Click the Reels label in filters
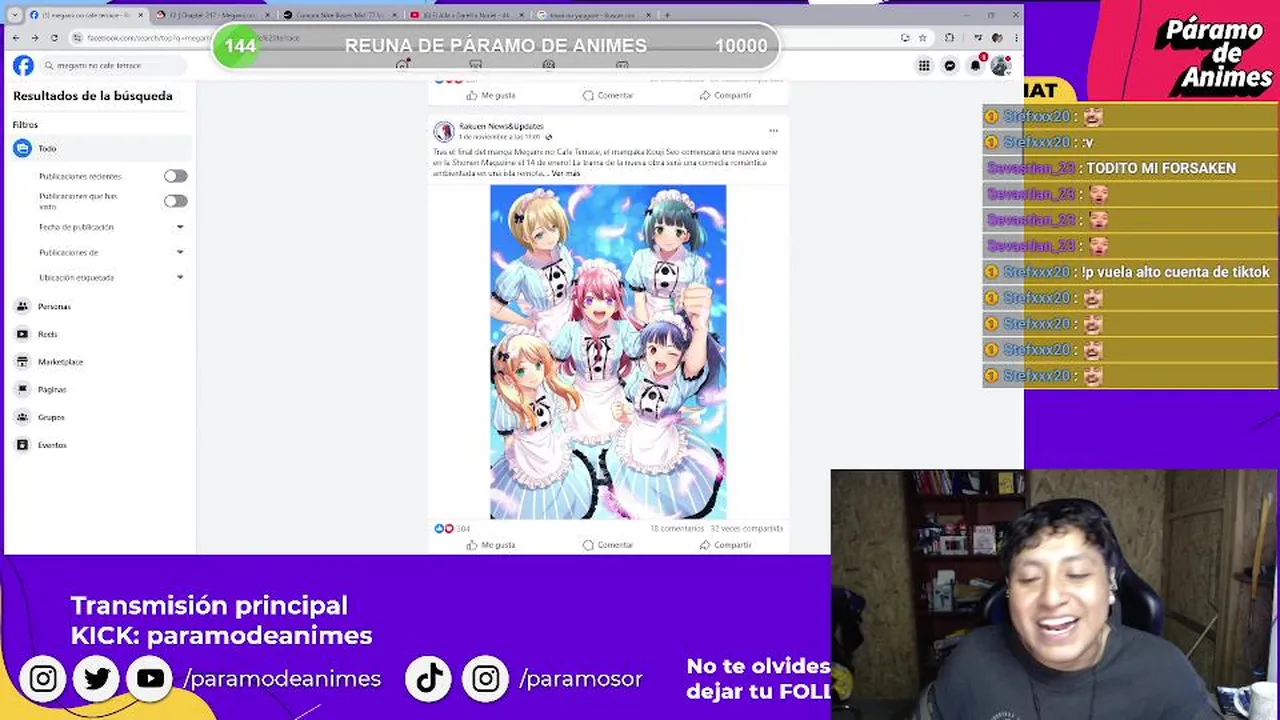 pyautogui.click(x=48, y=334)
